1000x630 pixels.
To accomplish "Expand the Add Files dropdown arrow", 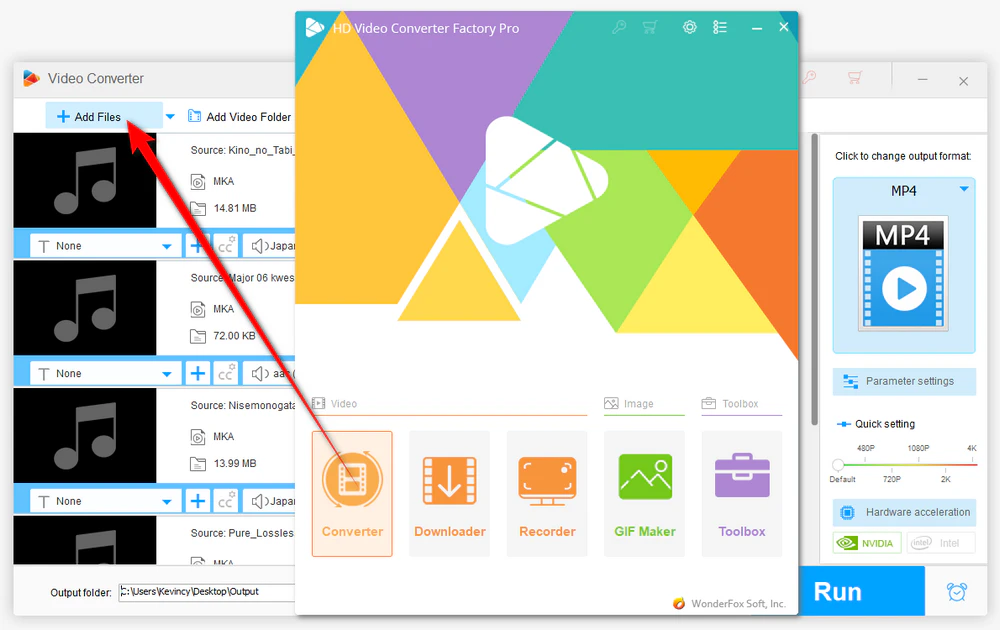I will click(170, 117).
